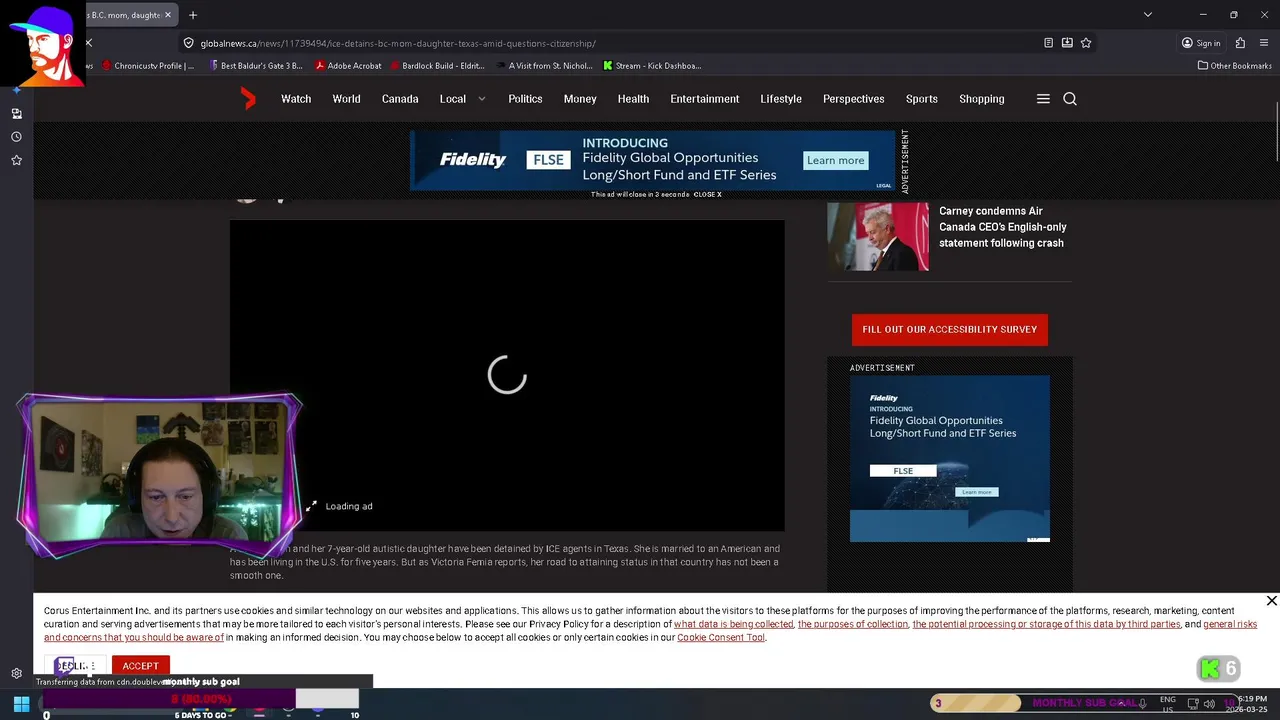Close the top banner ad
The width and height of the screenshot is (1280, 720).
click(x=707, y=194)
